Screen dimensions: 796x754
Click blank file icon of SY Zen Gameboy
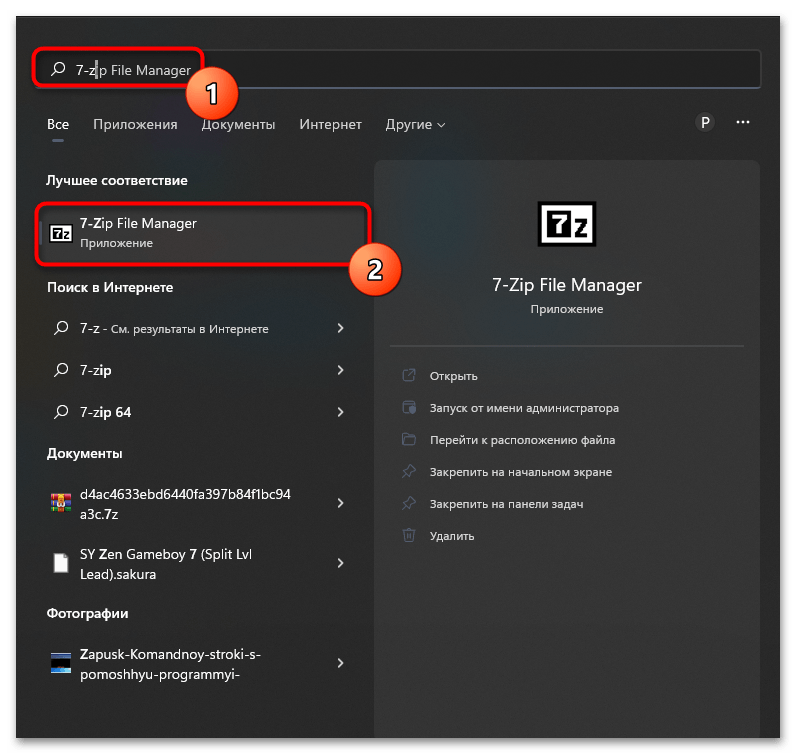click(61, 563)
